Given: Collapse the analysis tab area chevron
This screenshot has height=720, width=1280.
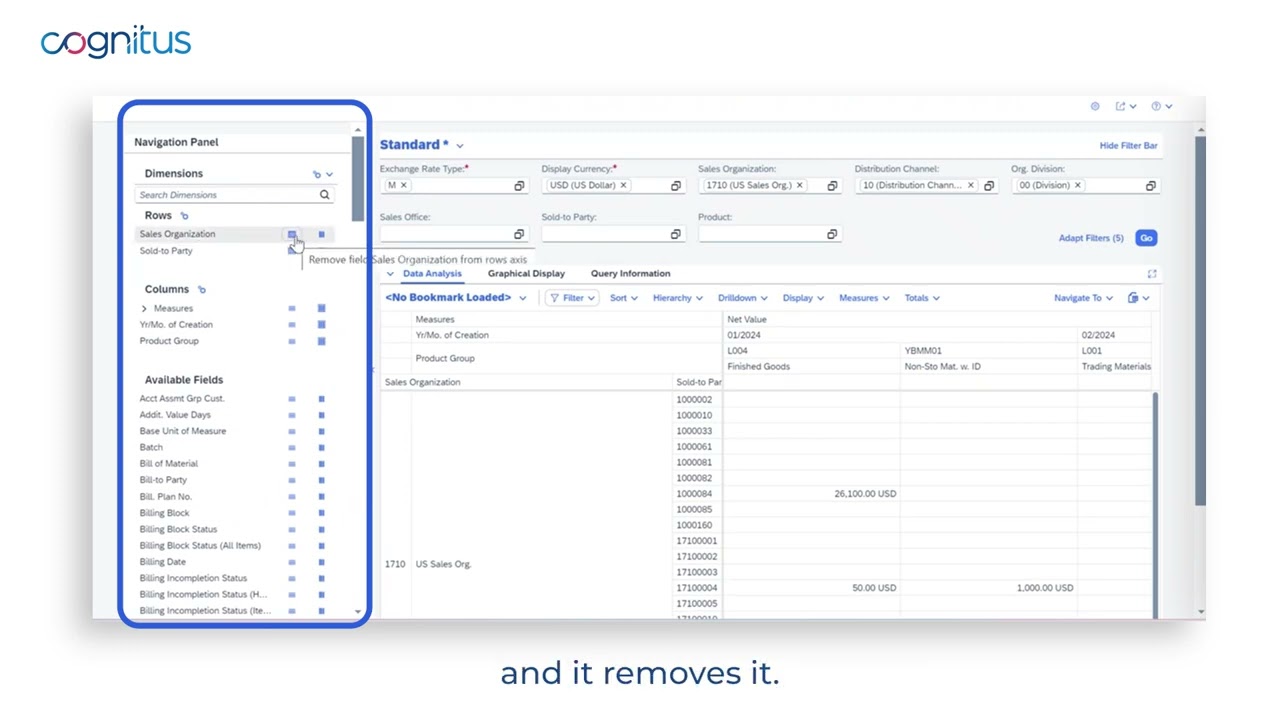Looking at the screenshot, I should (x=390, y=274).
